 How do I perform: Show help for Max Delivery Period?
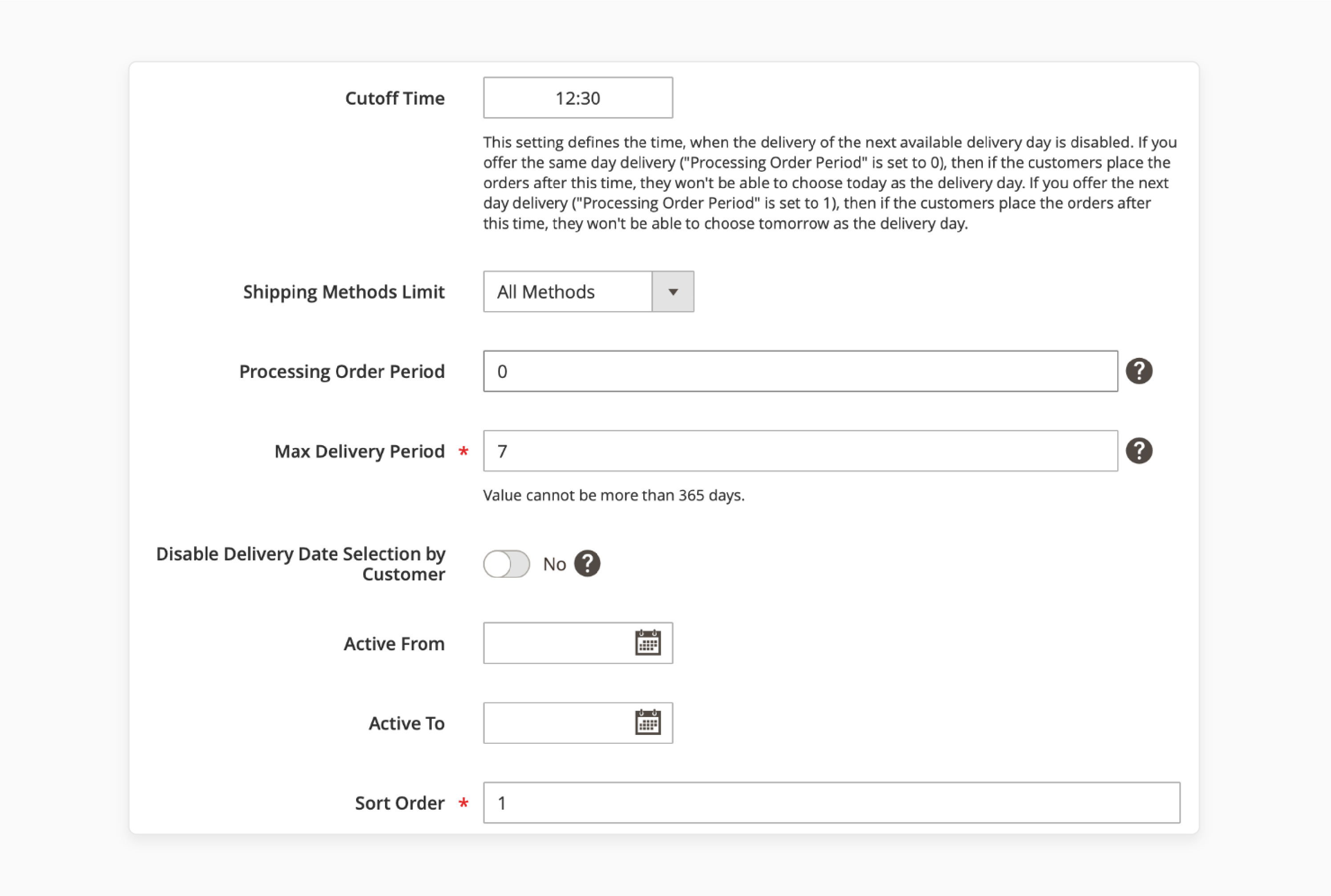coord(1138,451)
